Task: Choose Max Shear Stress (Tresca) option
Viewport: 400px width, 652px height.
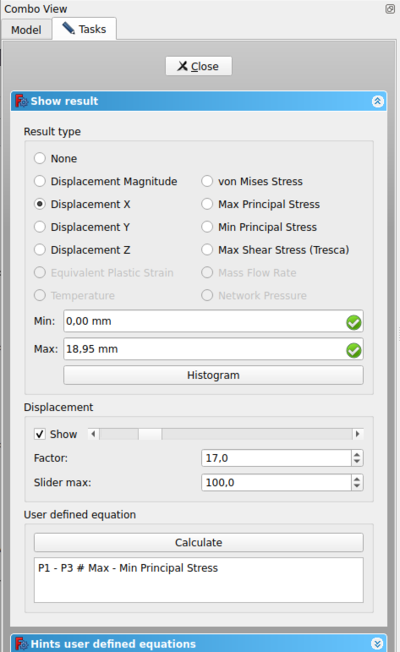Action: point(207,250)
